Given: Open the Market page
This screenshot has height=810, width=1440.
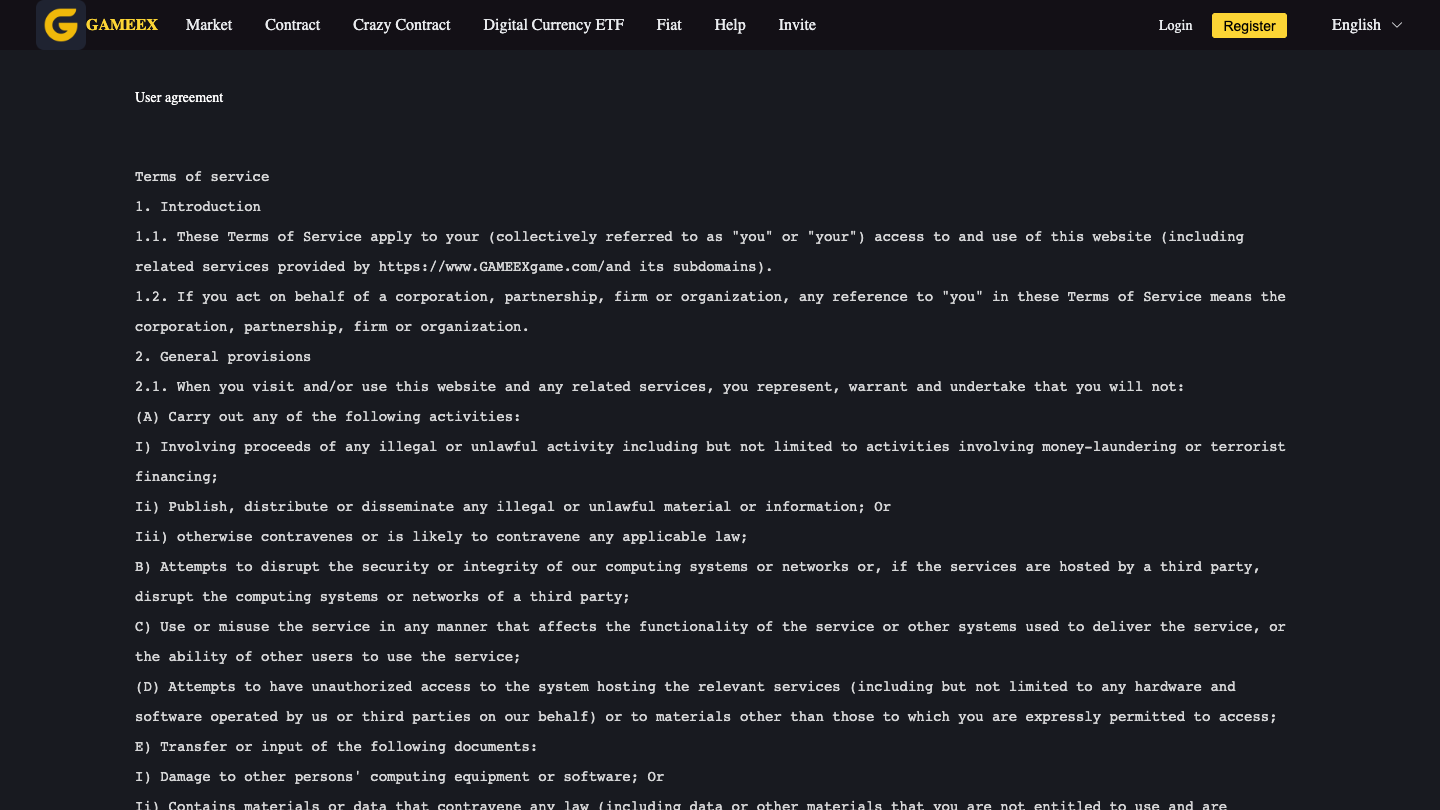Looking at the screenshot, I should click(x=209, y=25).
